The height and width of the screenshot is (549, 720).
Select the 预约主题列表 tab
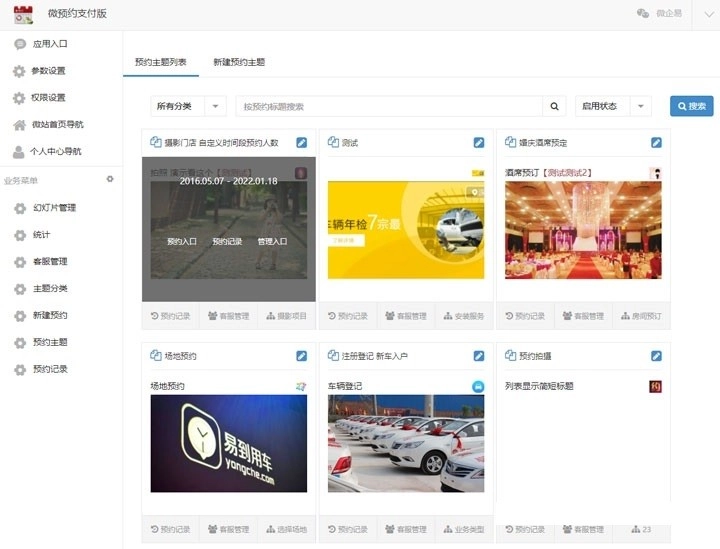(160, 62)
